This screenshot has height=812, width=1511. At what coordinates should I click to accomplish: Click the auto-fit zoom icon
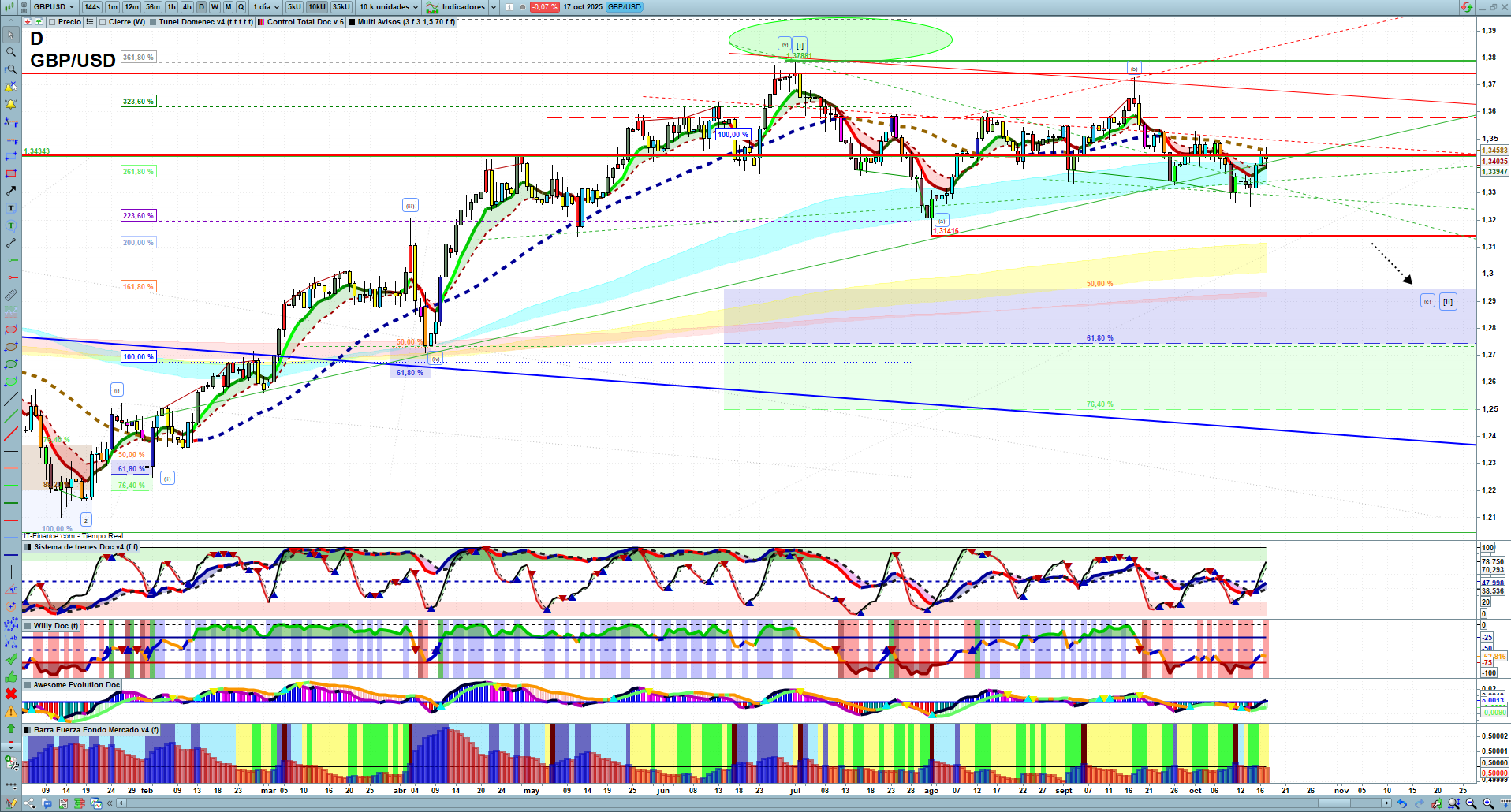1453,803
